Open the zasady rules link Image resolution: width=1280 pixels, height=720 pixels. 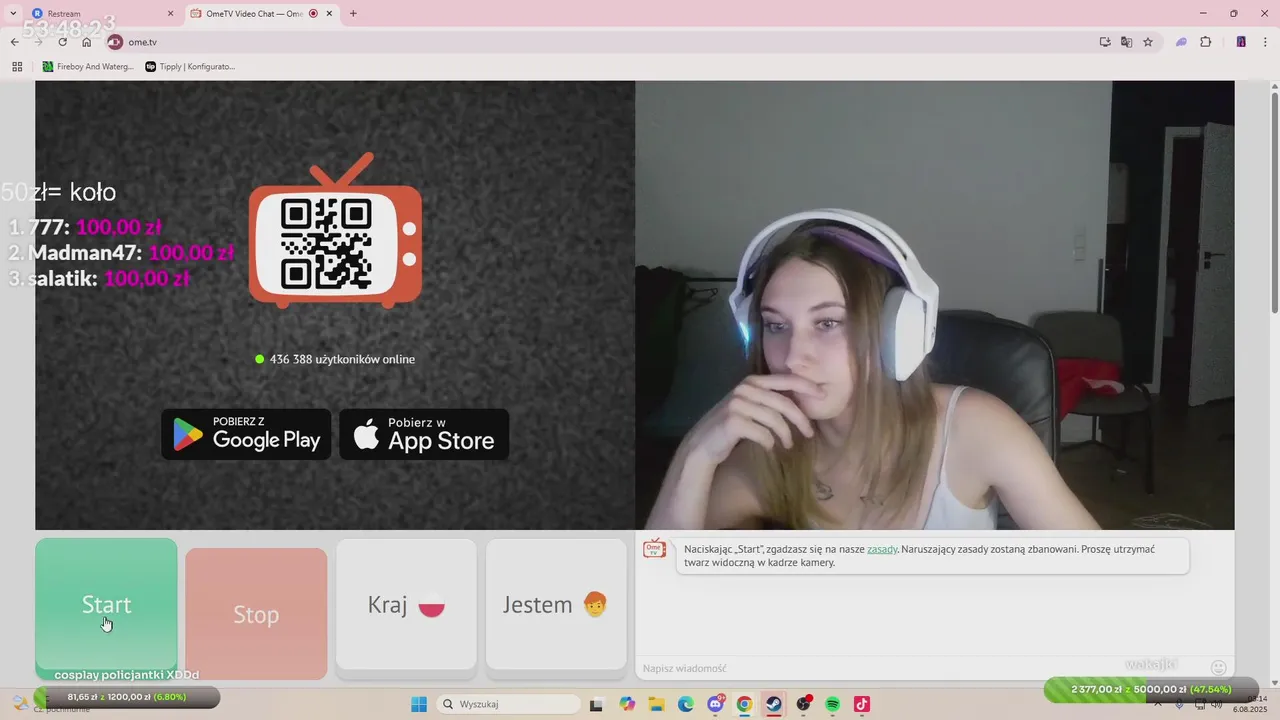pyautogui.click(x=882, y=549)
